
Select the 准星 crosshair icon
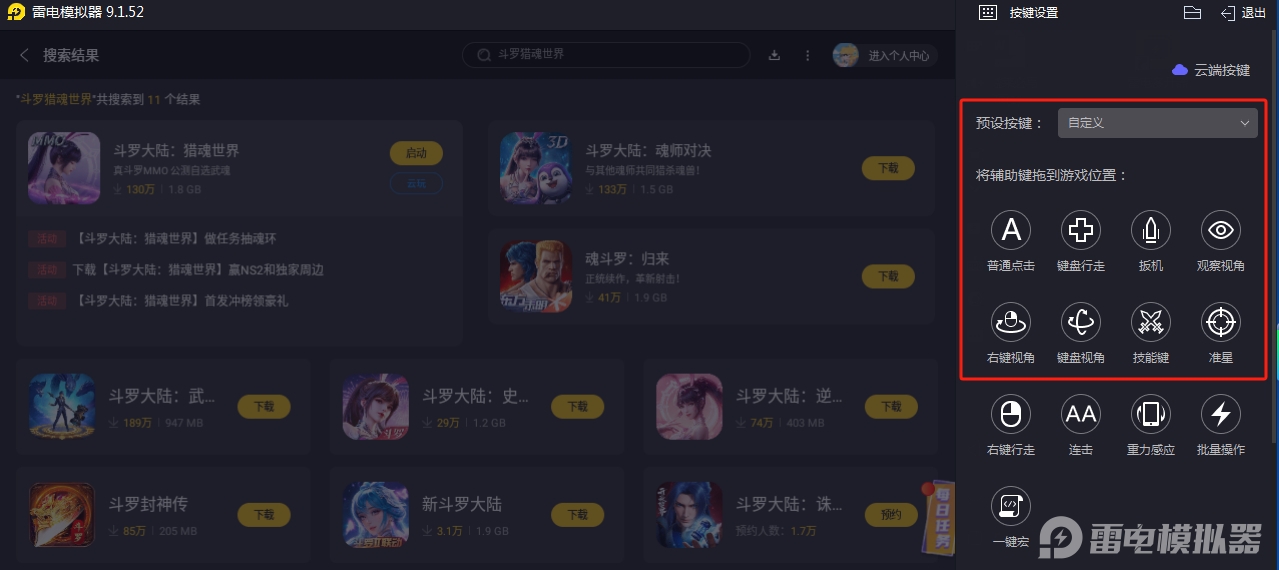1221,322
